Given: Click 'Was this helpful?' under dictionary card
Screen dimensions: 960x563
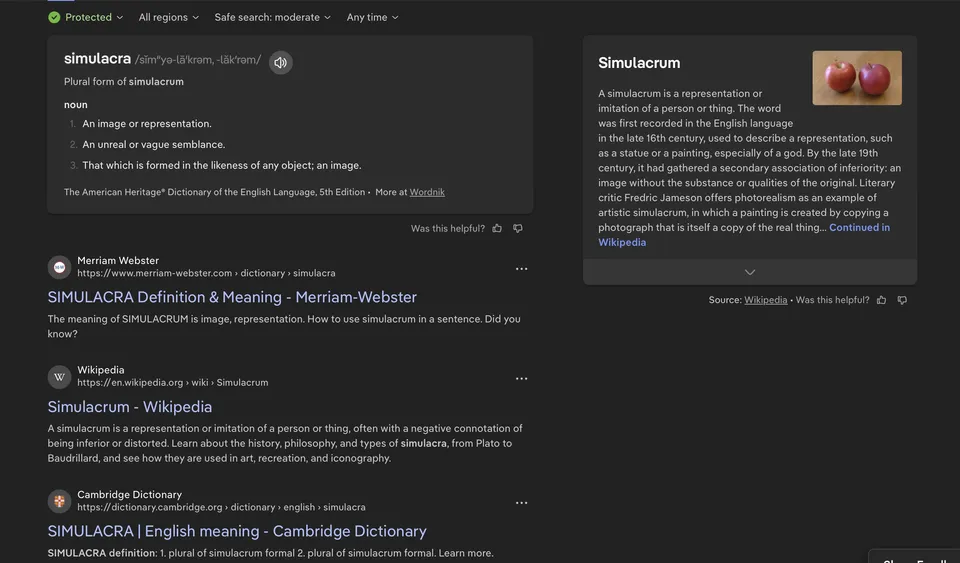Looking at the screenshot, I should click(x=448, y=228).
